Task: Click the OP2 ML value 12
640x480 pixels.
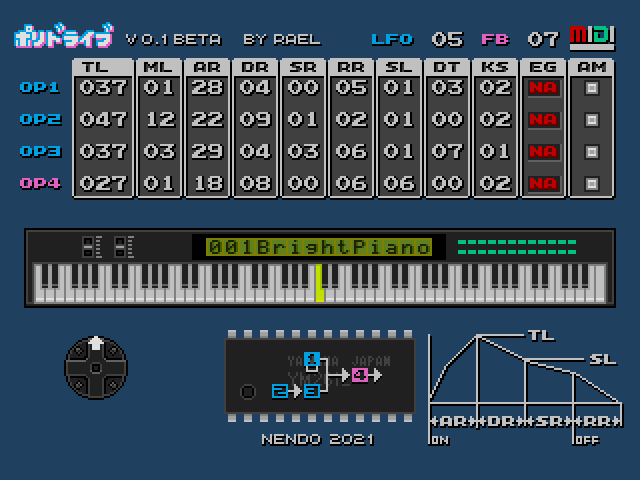Action: [157, 119]
